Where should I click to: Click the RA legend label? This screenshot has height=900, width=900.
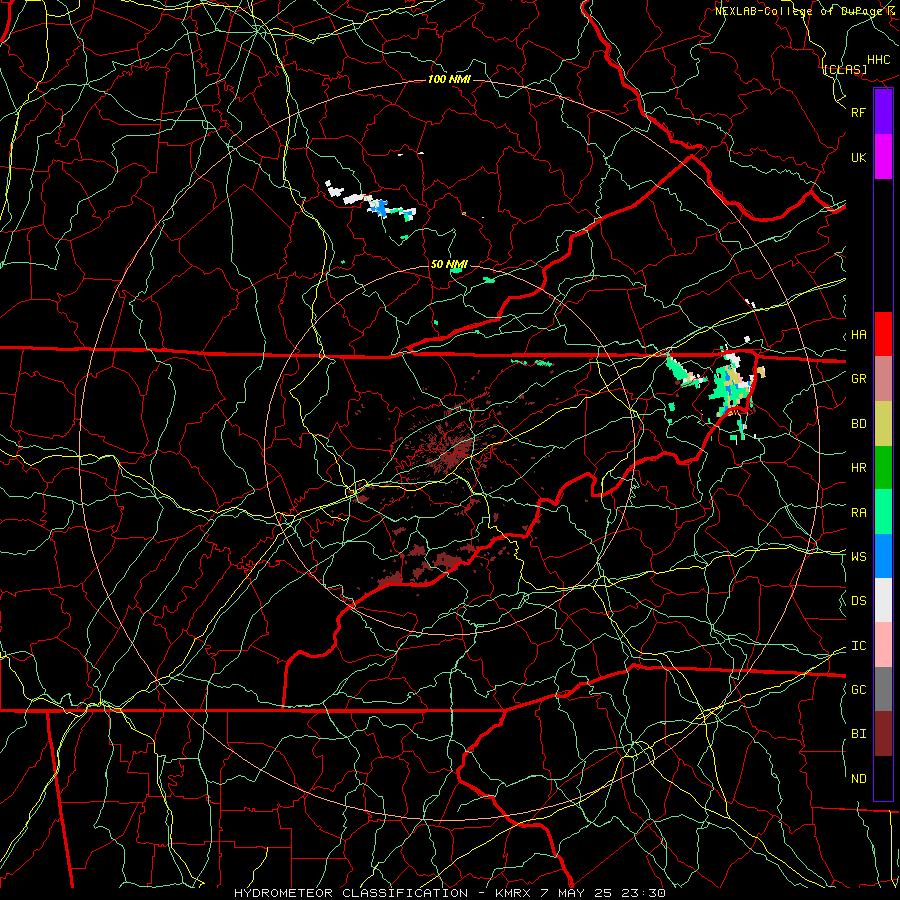(859, 513)
